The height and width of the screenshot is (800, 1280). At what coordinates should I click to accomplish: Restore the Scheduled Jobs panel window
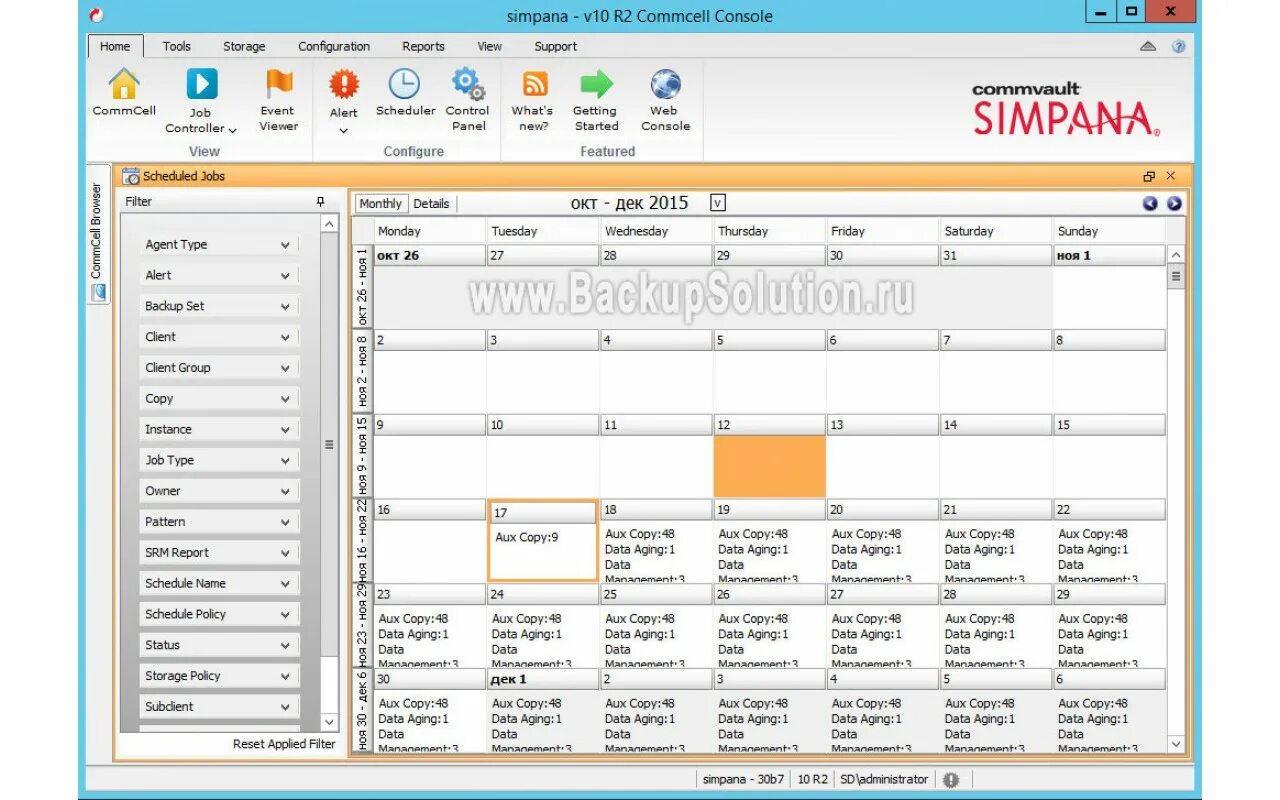[x=1149, y=176]
